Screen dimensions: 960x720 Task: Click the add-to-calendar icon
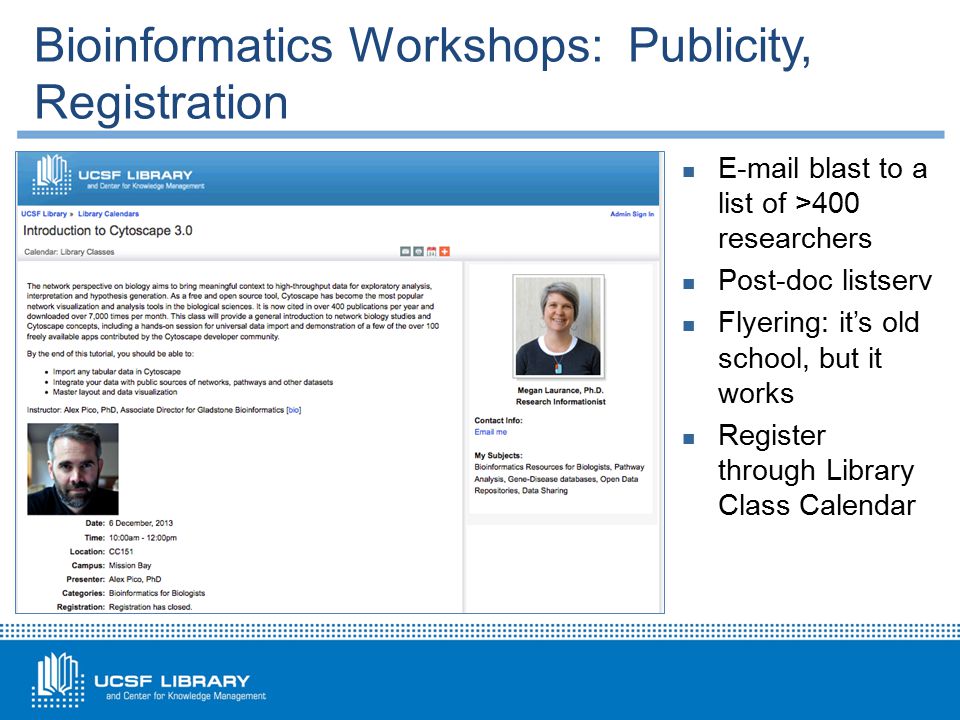click(x=432, y=252)
